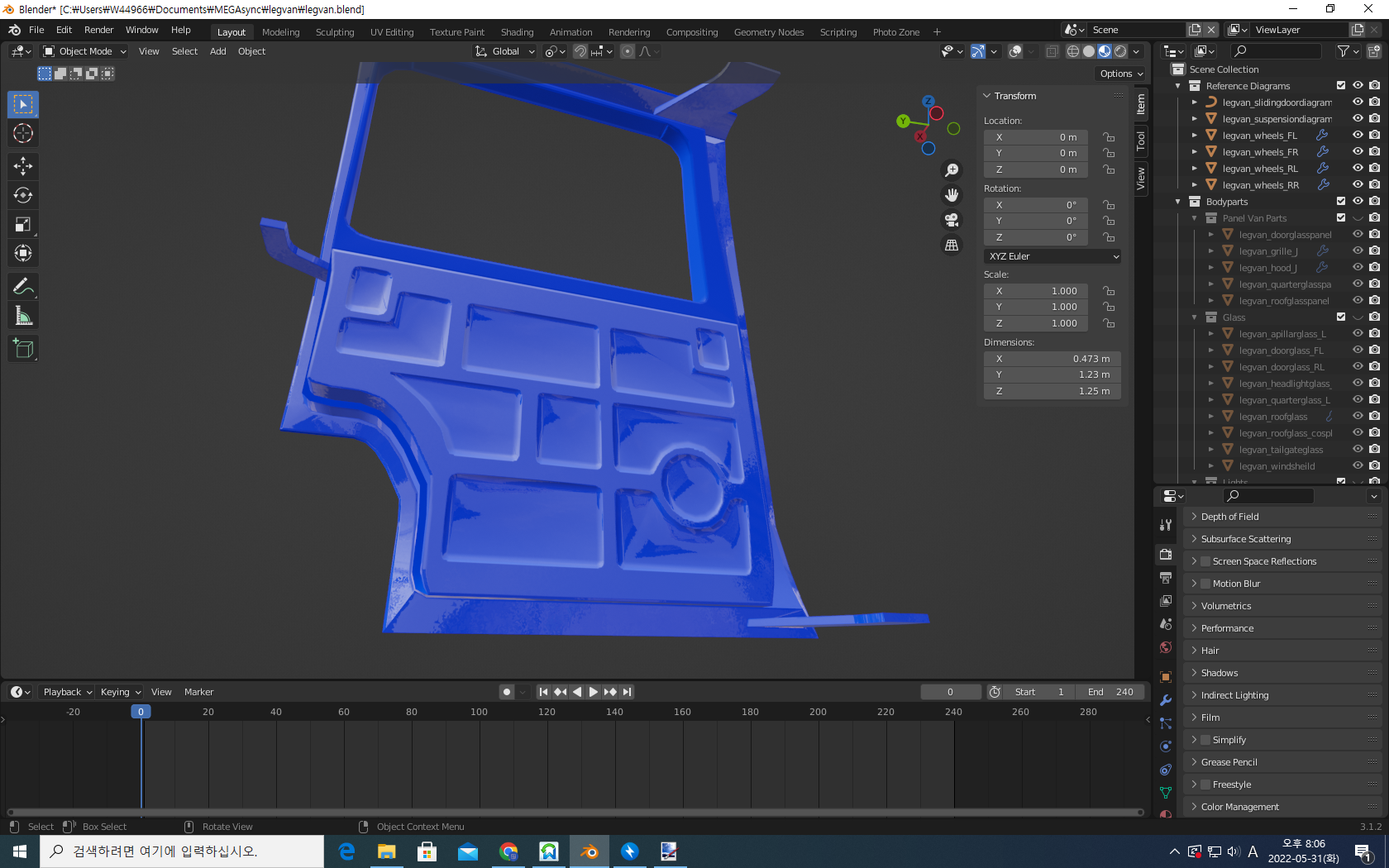Click the Location X value field
The height and width of the screenshot is (868, 1389).
1035,137
